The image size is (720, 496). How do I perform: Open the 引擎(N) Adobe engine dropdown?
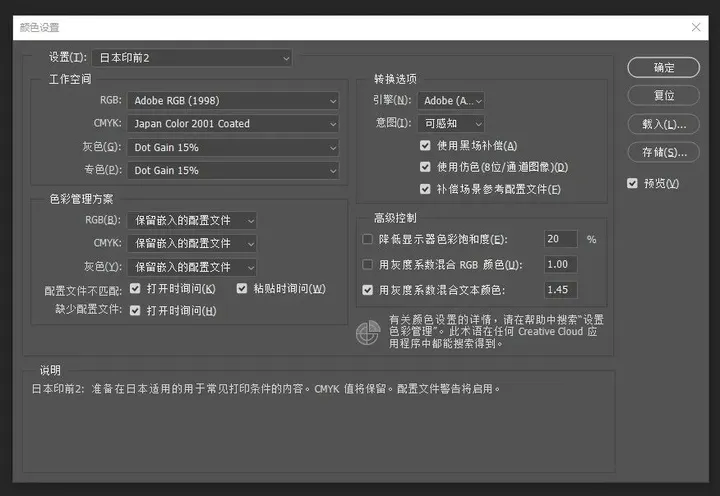(451, 101)
